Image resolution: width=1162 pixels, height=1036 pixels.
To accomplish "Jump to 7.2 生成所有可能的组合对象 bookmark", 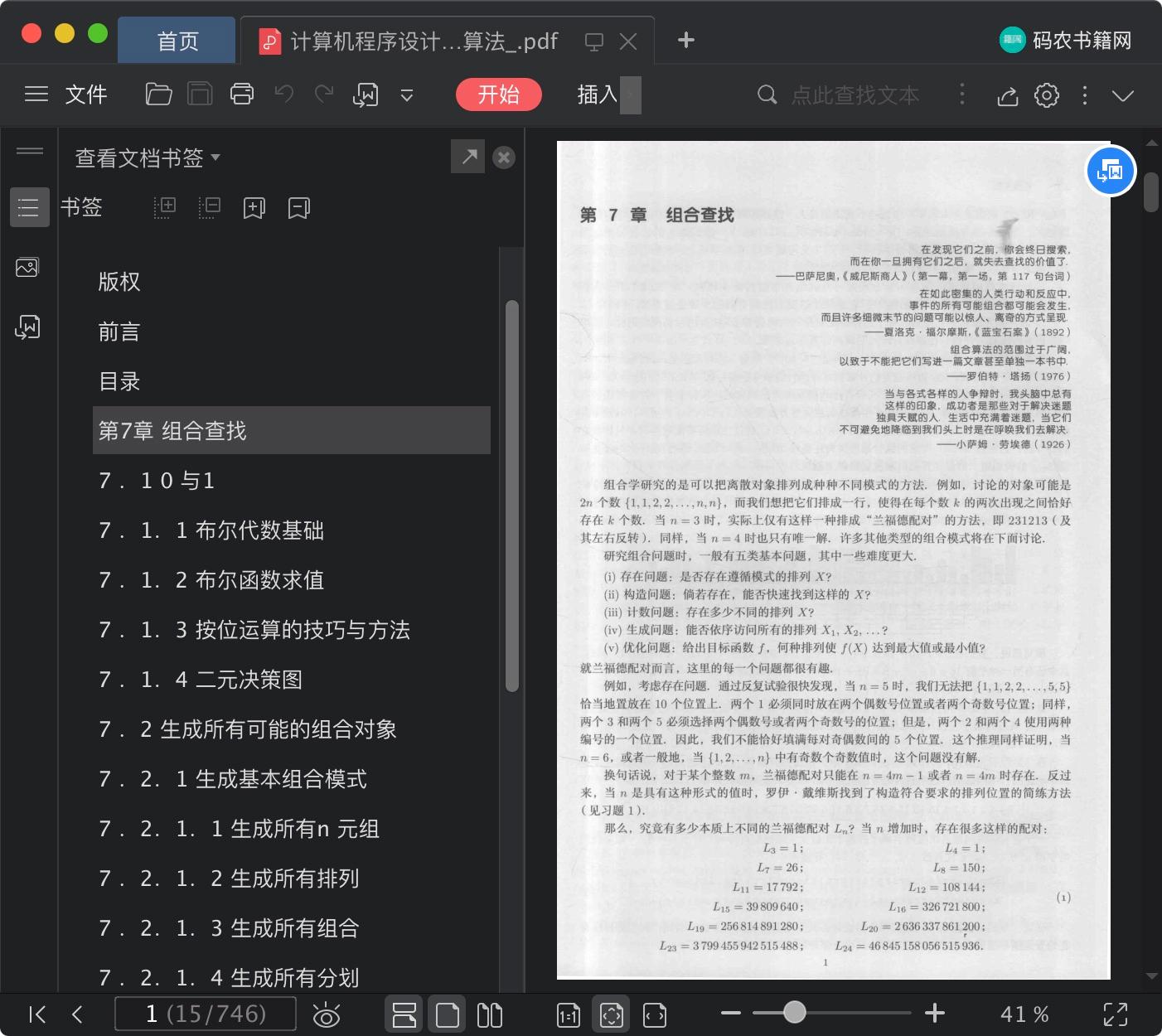I will 248,729.
